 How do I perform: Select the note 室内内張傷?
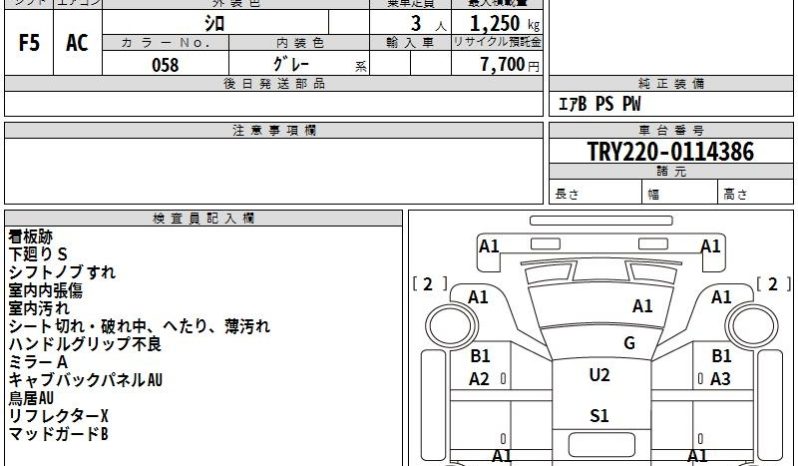pos(45,290)
